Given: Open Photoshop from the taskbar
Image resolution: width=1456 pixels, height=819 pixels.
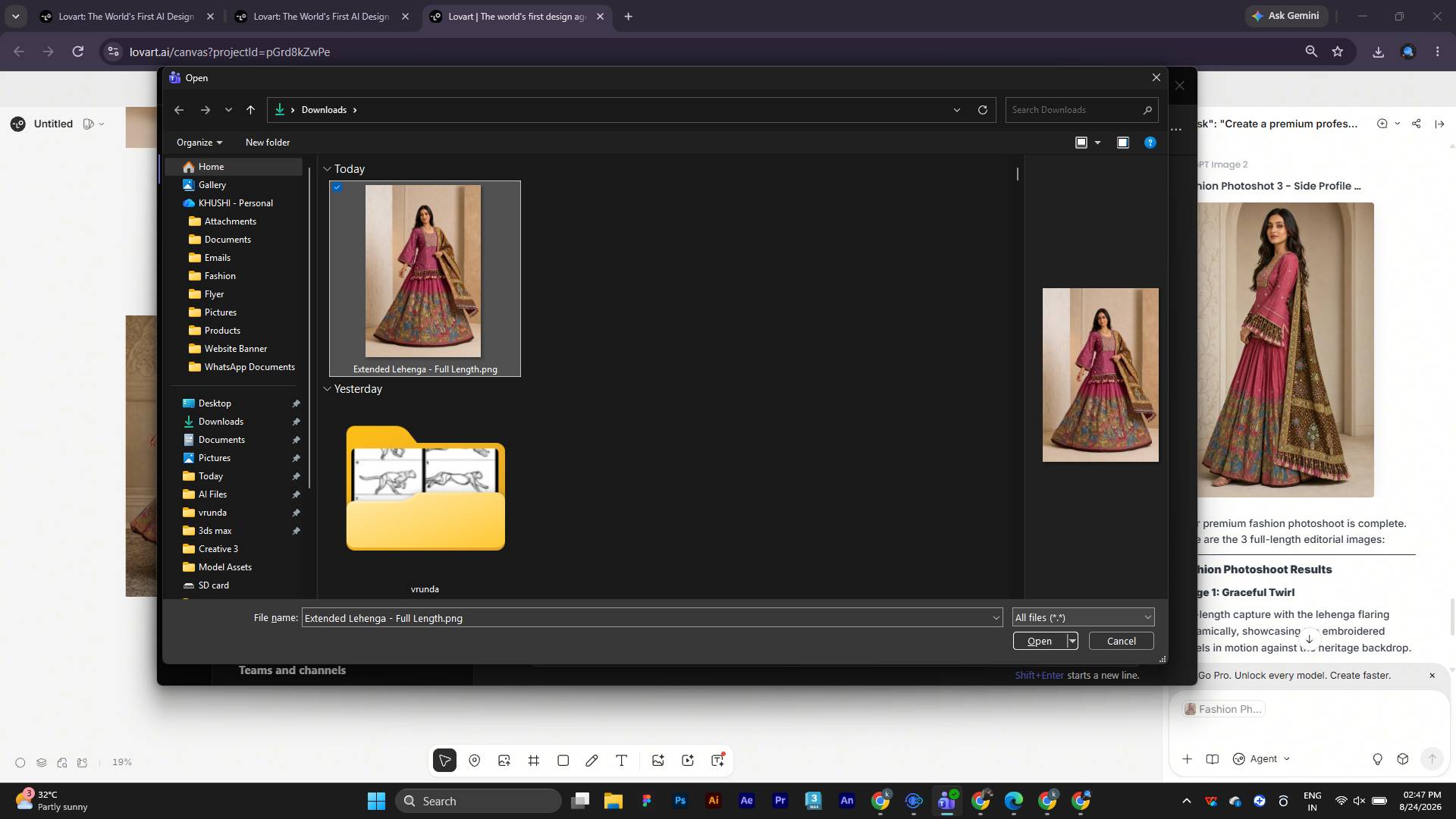Looking at the screenshot, I should (x=680, y=801).
